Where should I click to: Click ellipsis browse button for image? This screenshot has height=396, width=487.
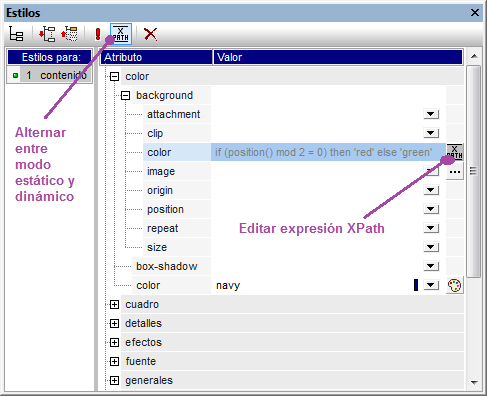point(455,172)
